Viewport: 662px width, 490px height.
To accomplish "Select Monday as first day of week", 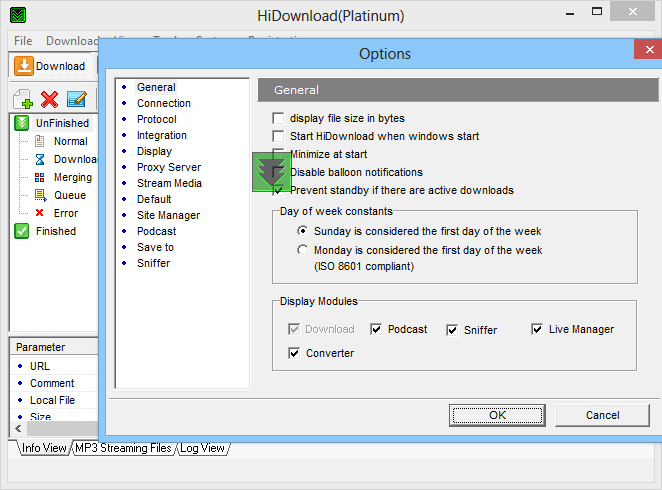I will point(302,250).
